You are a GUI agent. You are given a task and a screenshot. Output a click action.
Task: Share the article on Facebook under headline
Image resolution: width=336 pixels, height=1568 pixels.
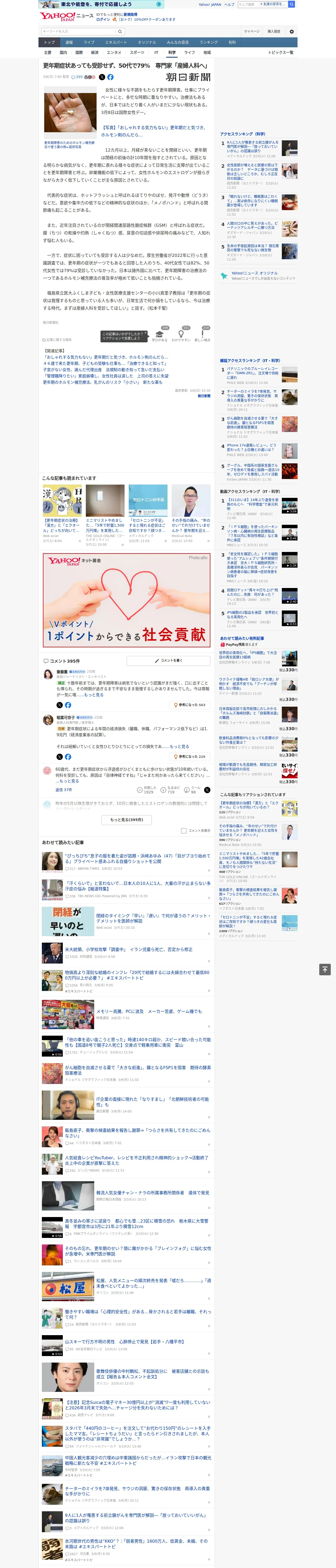(110, 77)
